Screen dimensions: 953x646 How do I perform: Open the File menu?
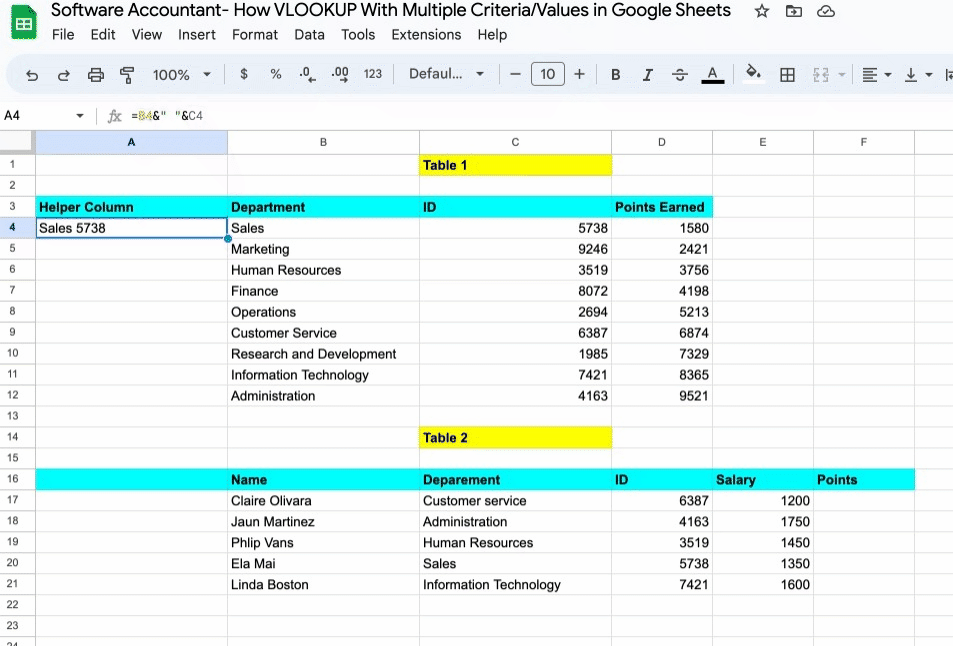(63, 35)
